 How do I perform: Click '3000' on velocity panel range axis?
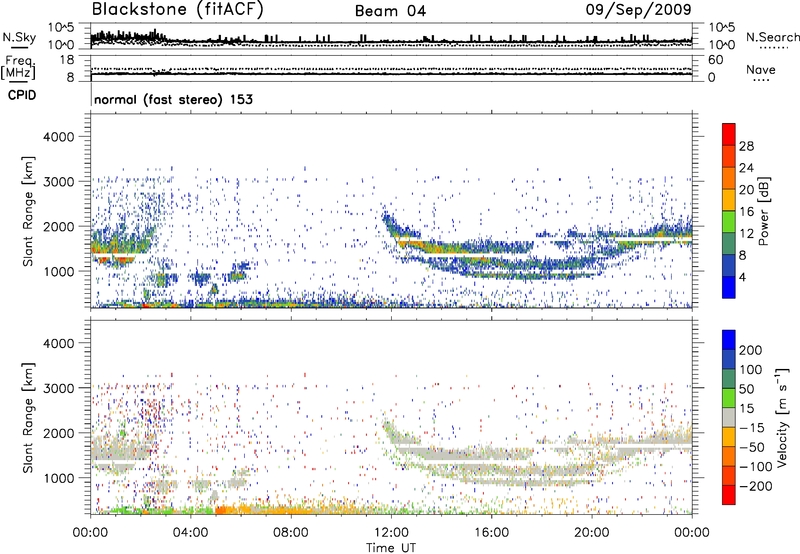(x=58, y=388)
